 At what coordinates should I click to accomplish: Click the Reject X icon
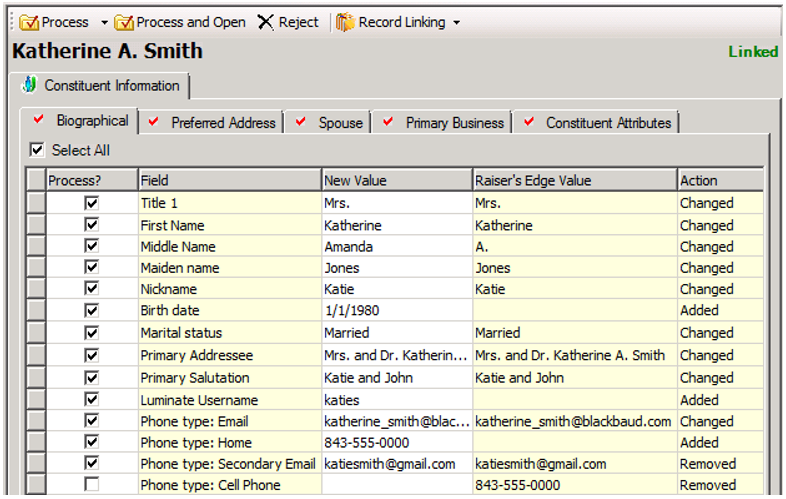(265, 22)
